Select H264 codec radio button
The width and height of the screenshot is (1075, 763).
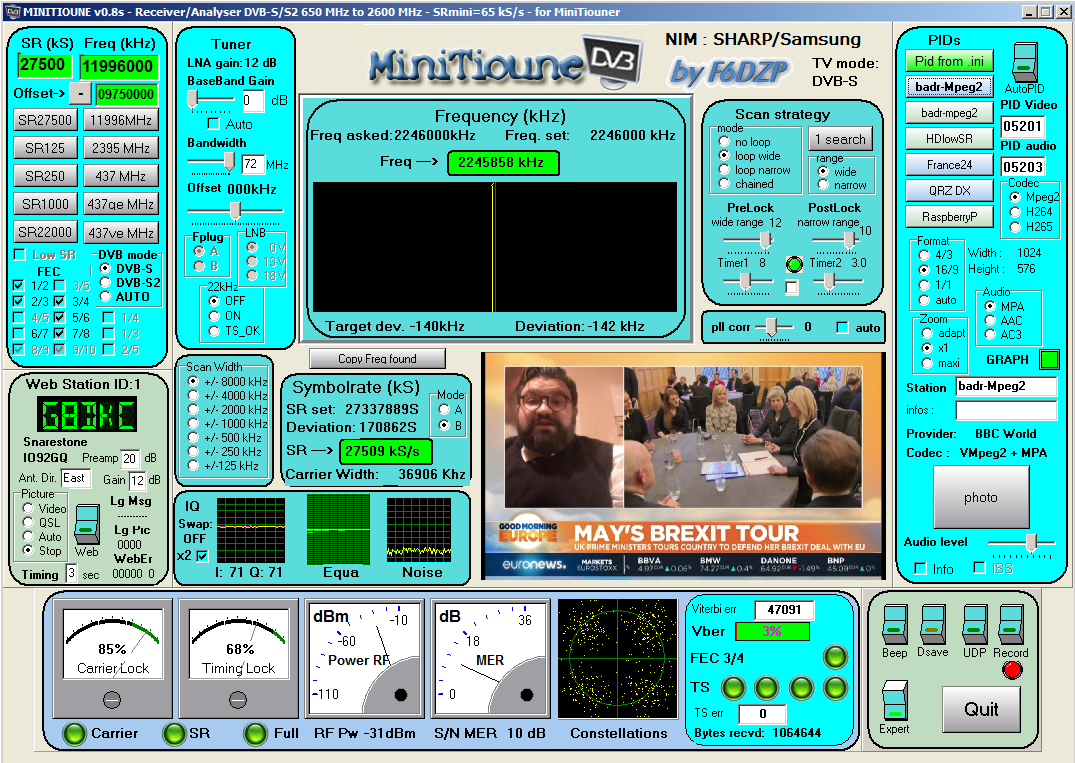click(x=1015, y=212)
